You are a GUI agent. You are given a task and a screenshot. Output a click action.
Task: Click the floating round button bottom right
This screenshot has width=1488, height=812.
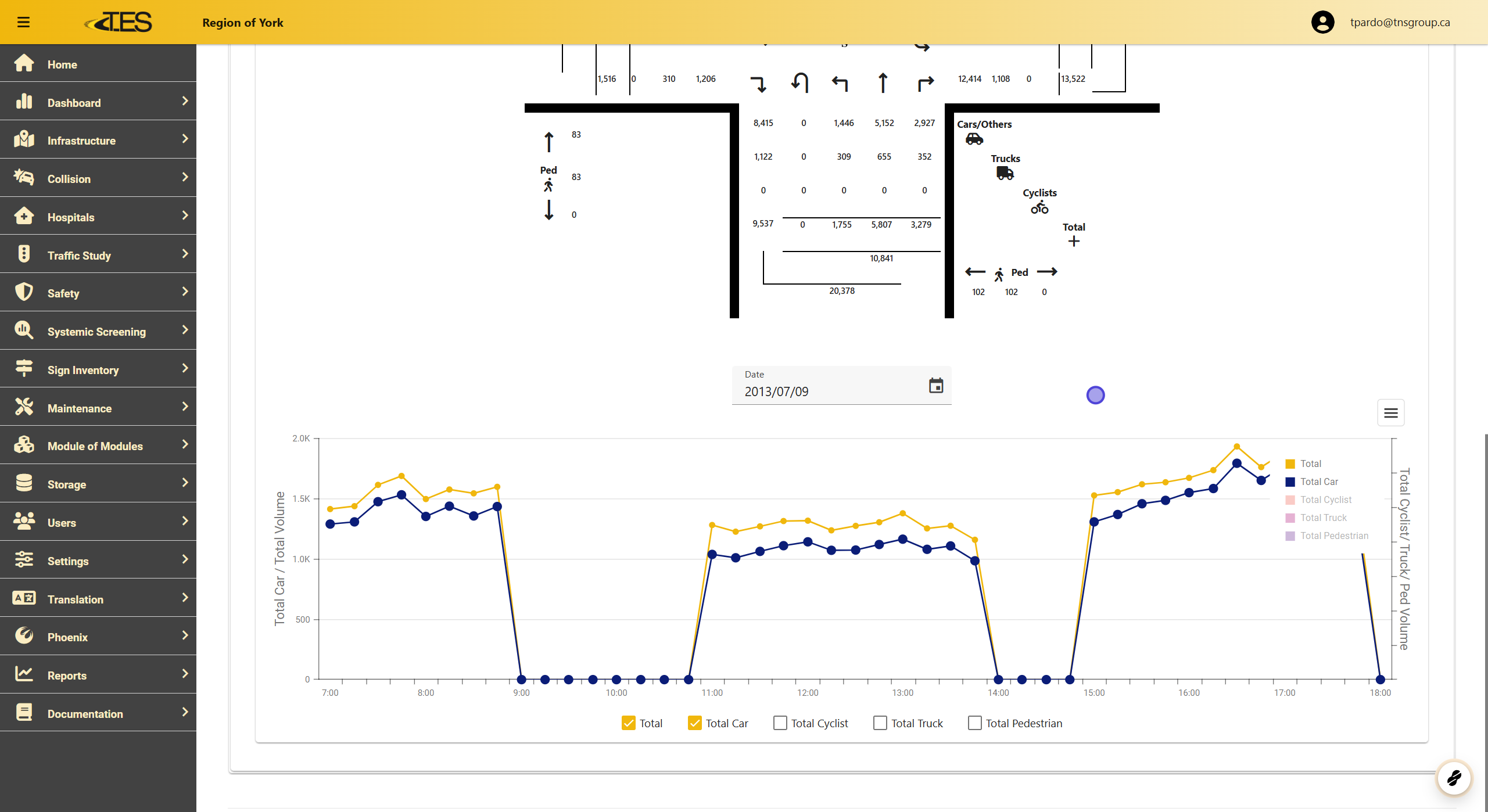coord(1454,778)
